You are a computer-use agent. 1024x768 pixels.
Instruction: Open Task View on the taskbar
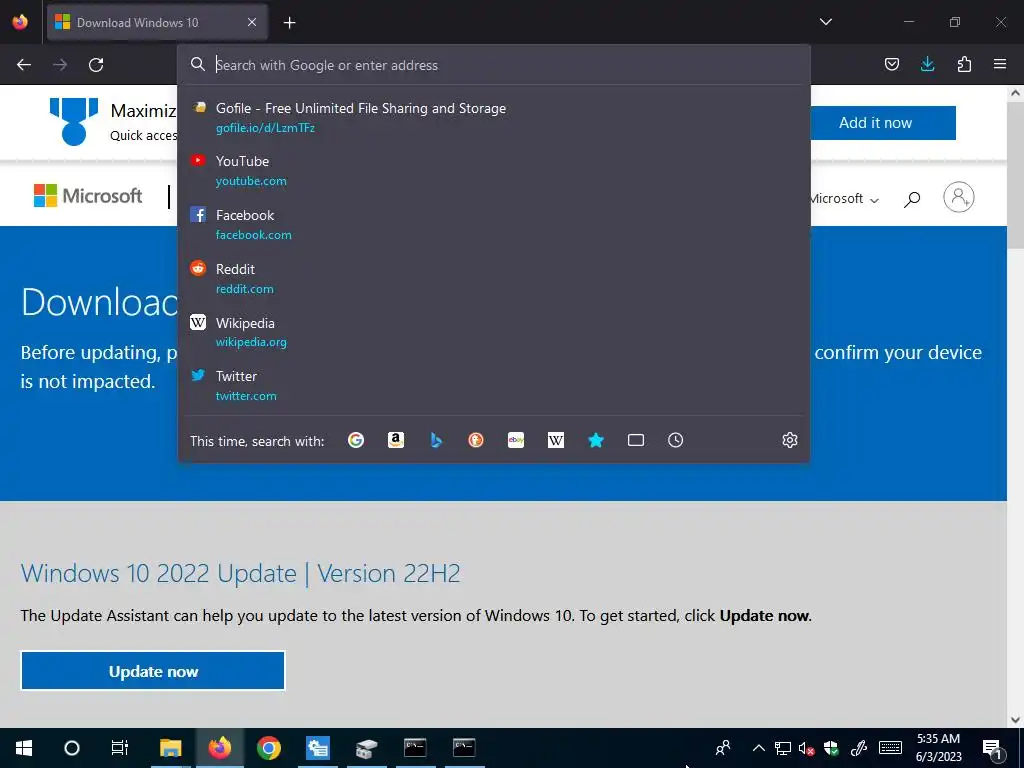click(x=120, y=748)
